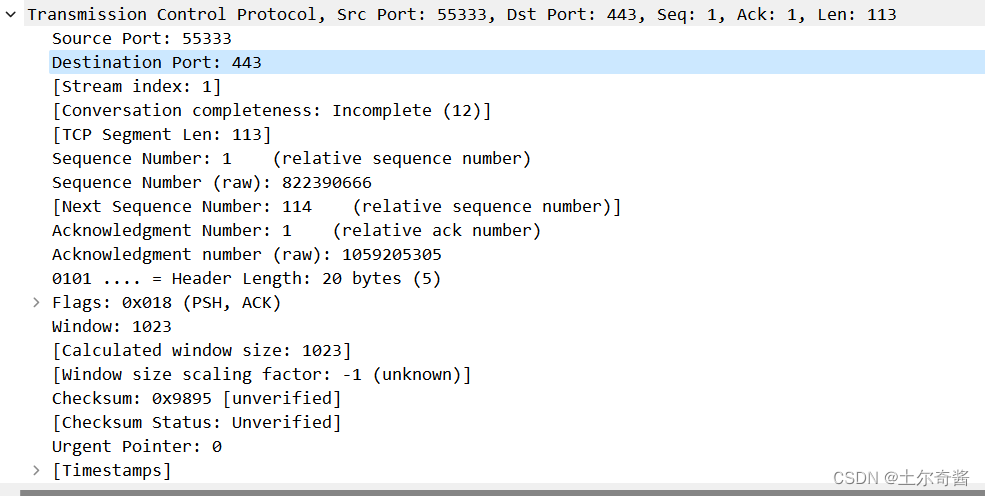The width and height of the screenshot is (985, 496).
Task: Select the Sequence Number (raw) field
Action: coord(211,182)
